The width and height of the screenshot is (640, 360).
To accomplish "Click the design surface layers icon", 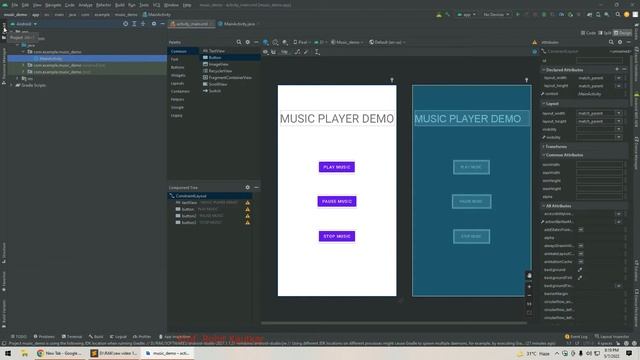I will (x=266, y=42).
